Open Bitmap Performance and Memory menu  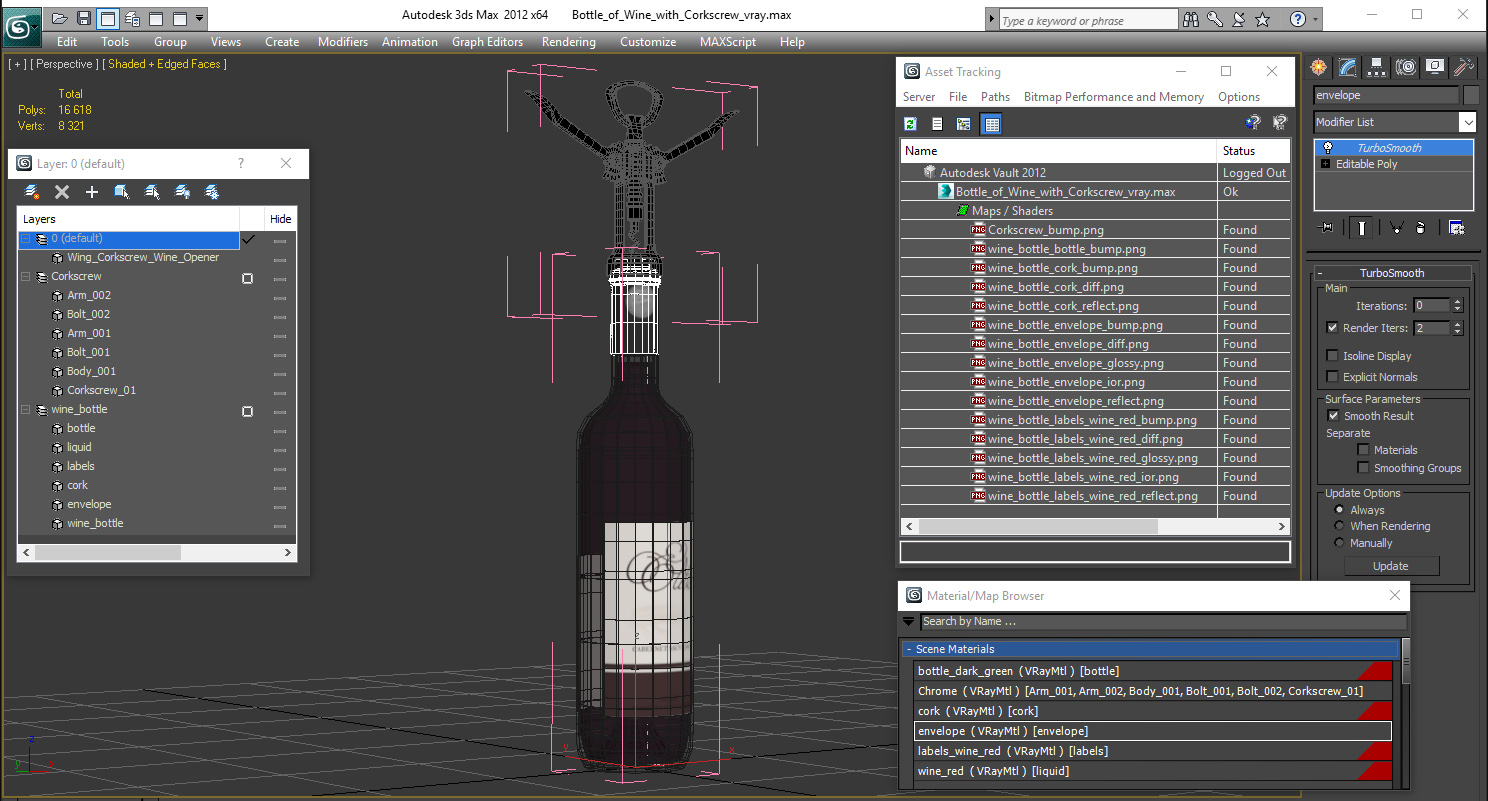point(1113,97)
